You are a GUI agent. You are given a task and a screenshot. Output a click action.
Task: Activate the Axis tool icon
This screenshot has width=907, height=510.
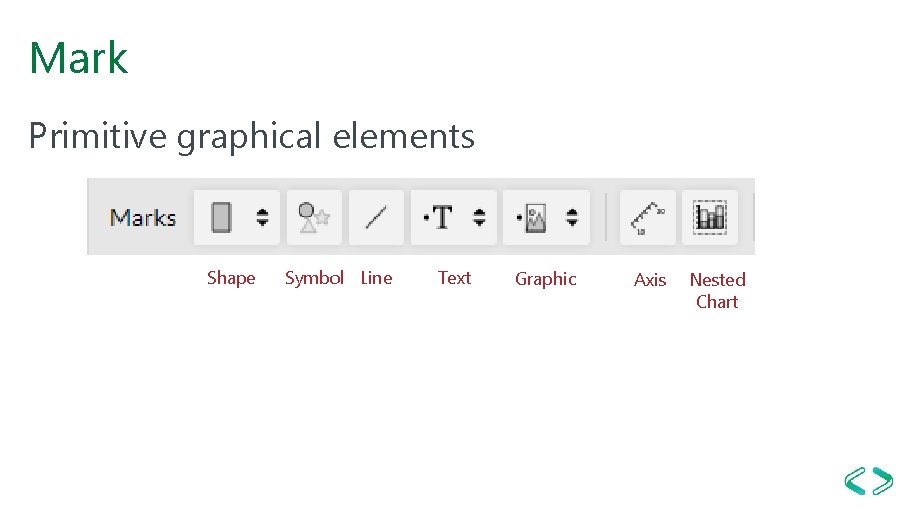click(x=647, y=217)
